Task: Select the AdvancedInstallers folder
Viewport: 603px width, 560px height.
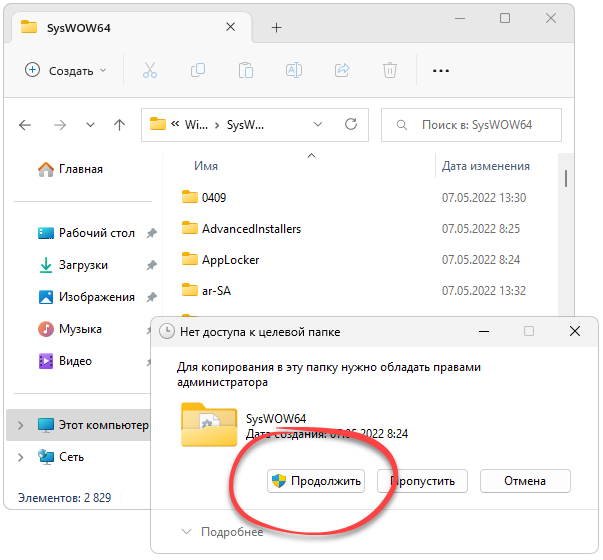Action: [242, 229]
